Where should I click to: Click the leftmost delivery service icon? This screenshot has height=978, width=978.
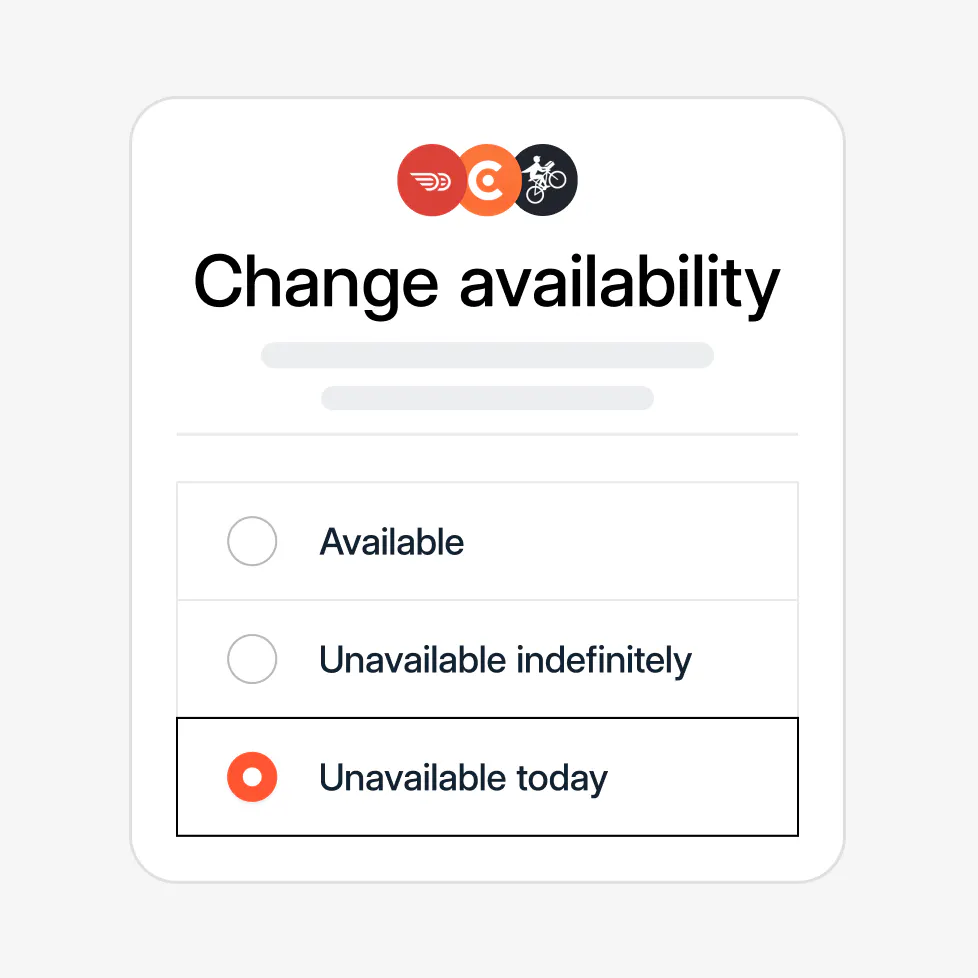click(x=430, y=178)
